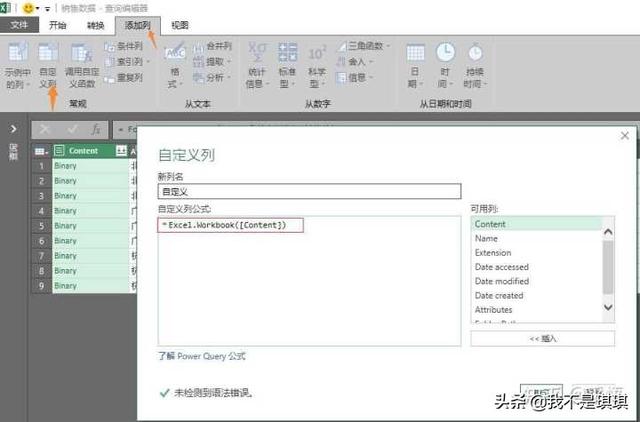This screenshot has height=422, width=640.
Task: Open 信息 information dropdown
Action: tap(355, 78)
